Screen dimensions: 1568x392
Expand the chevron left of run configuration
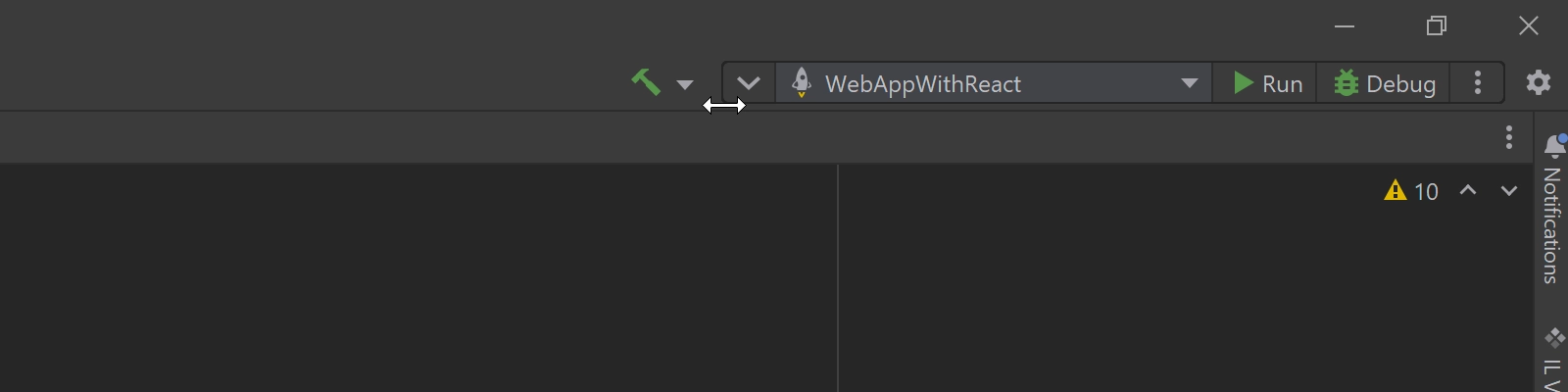click(x=749, y=83)
